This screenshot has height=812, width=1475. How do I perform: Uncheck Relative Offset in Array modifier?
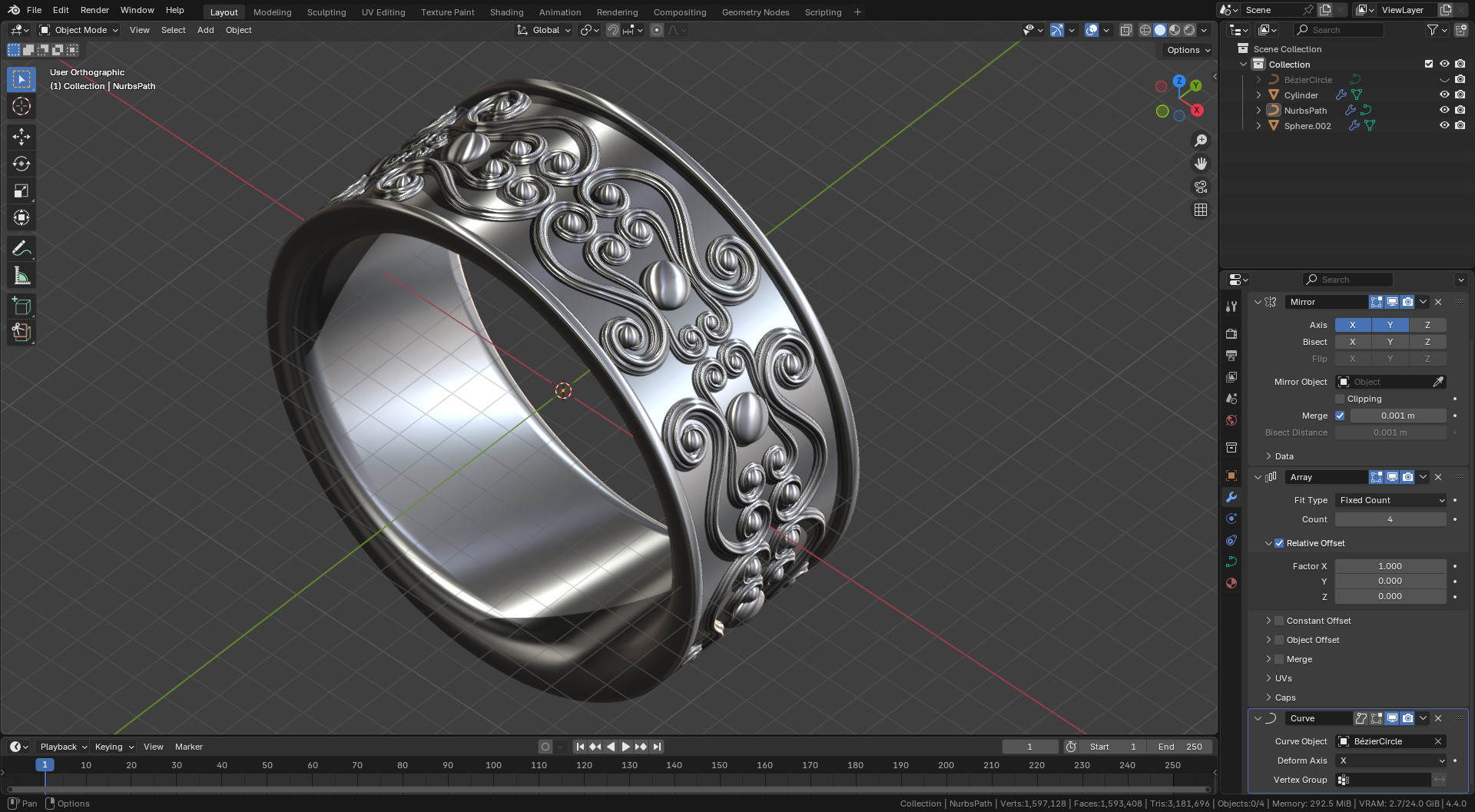coord(1279,543)
